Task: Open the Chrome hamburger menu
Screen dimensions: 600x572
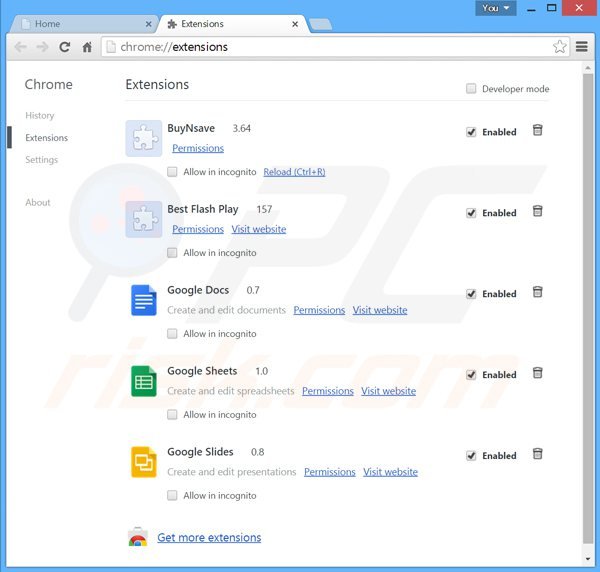Action: pyautogui.click(x=582, y=47)
